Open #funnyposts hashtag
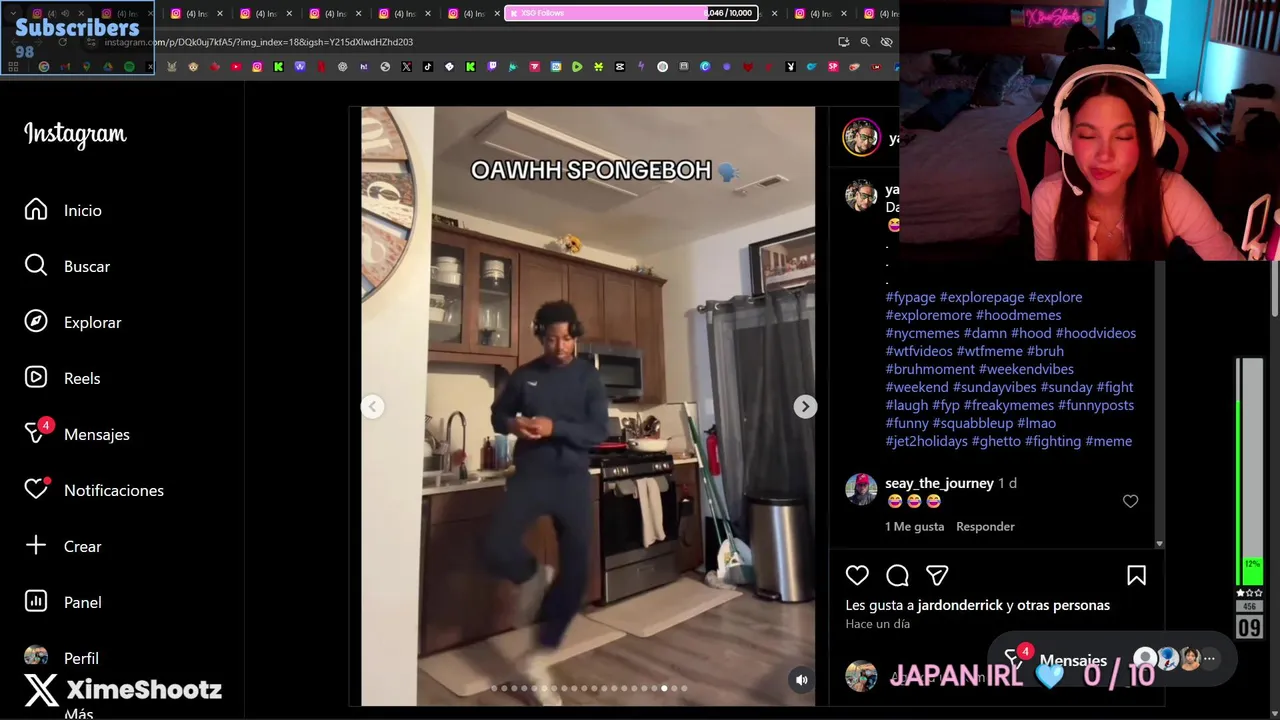This screenshot has height=720, width=1280. [x=1096, y=405]
